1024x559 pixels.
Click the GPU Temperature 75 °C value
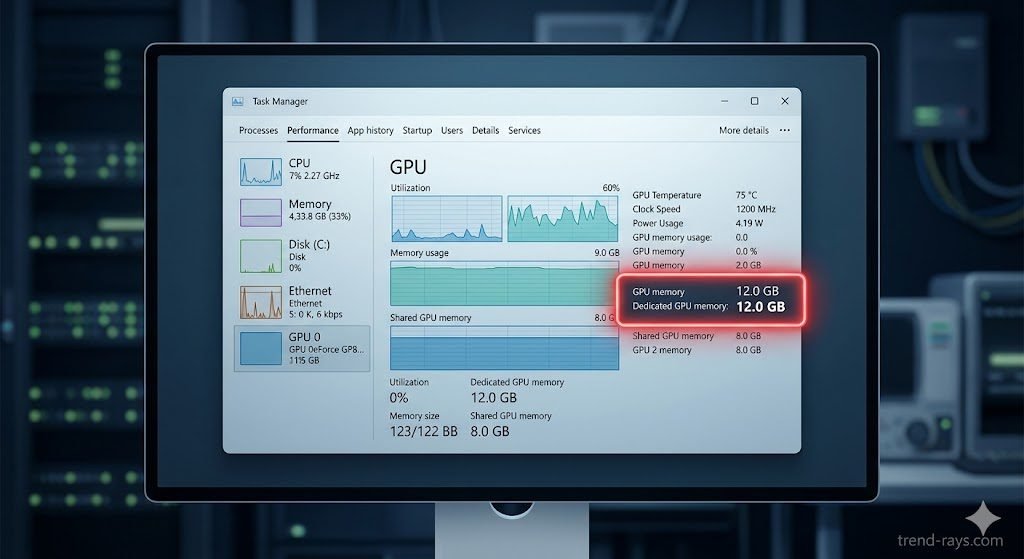(x=746, y=195)
